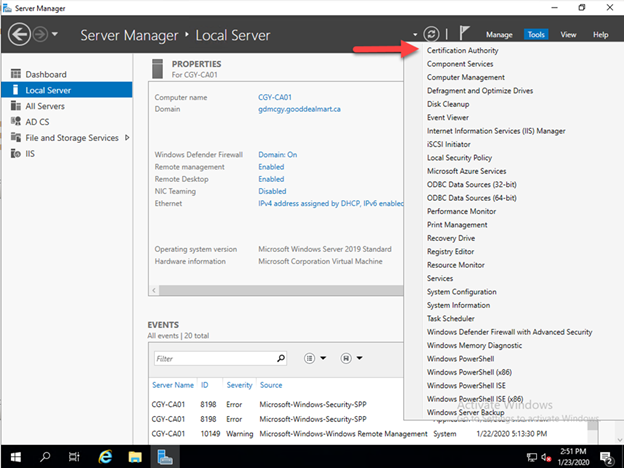This screenshot has height=468, width=624.
Task: Open Windows Defender Firewall with Advanced Security
Action: [x=509, y=332]
